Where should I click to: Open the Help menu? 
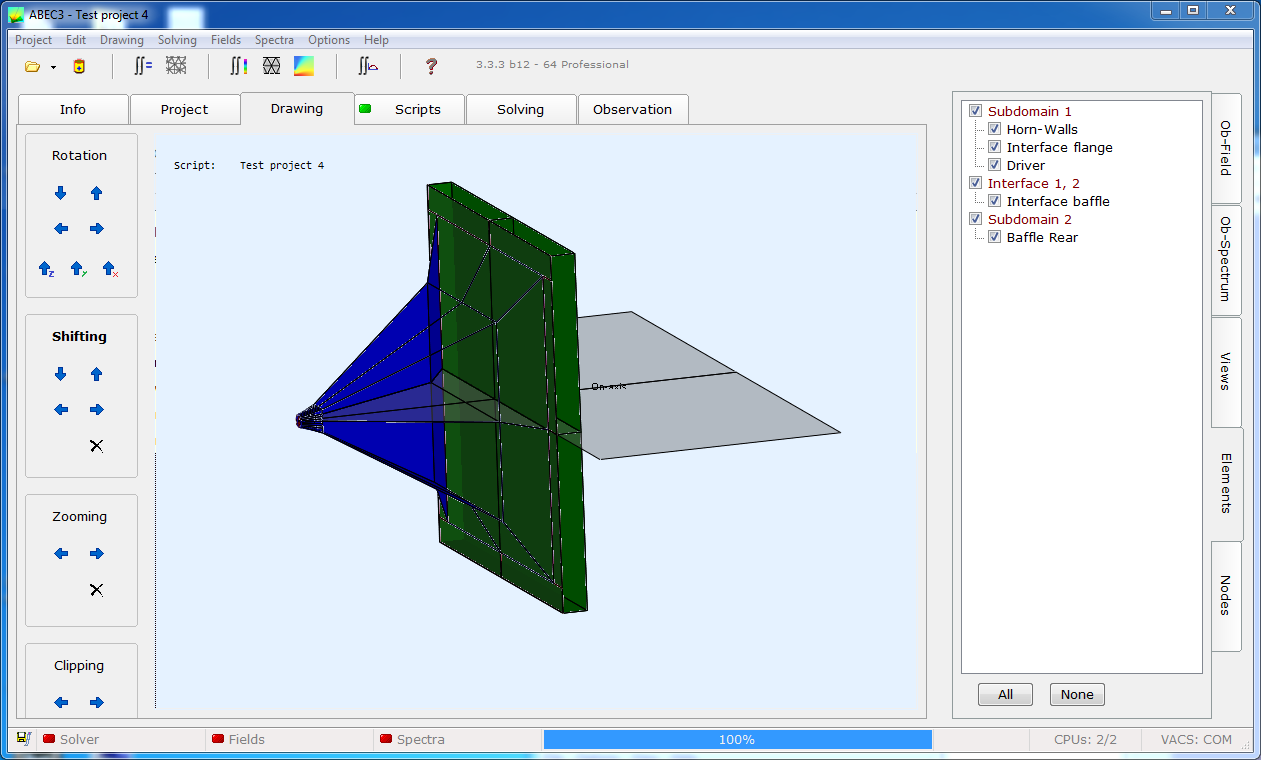[x=376, y=40]
